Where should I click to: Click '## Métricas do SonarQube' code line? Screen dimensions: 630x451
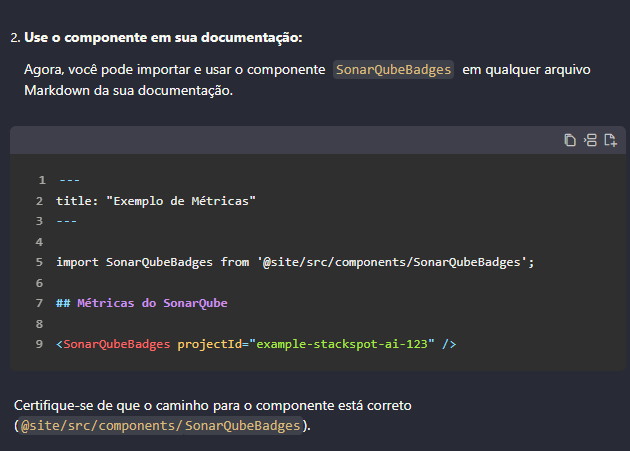click(x=141, y=303)
